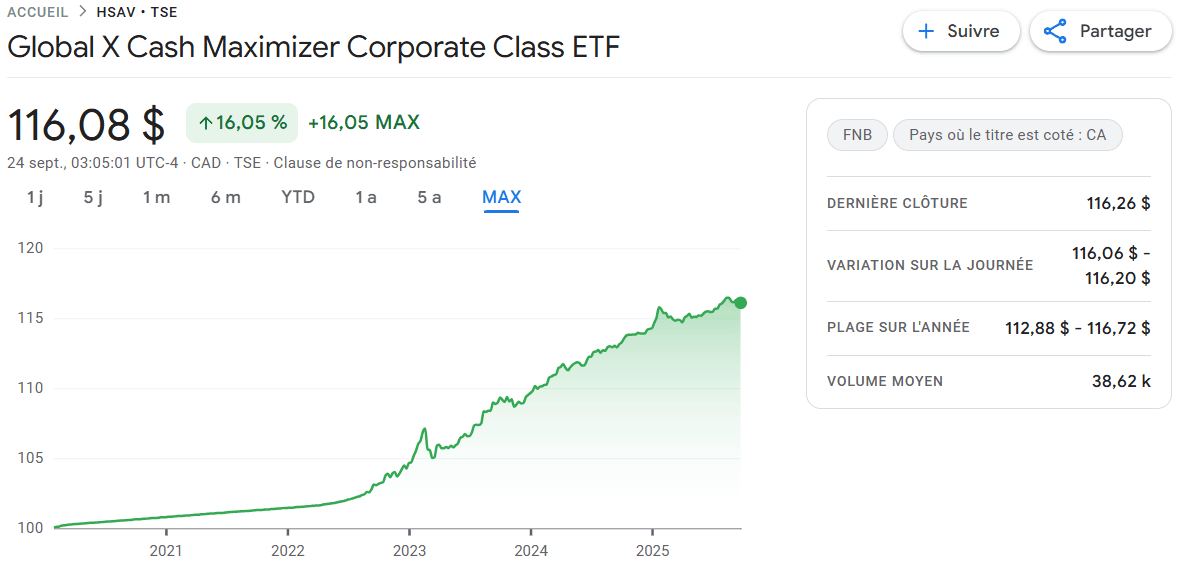This screenshot has width=1177, height=567.
Task: Click the Suivre button
Action: pyautogui.click(x=960, y=31)
